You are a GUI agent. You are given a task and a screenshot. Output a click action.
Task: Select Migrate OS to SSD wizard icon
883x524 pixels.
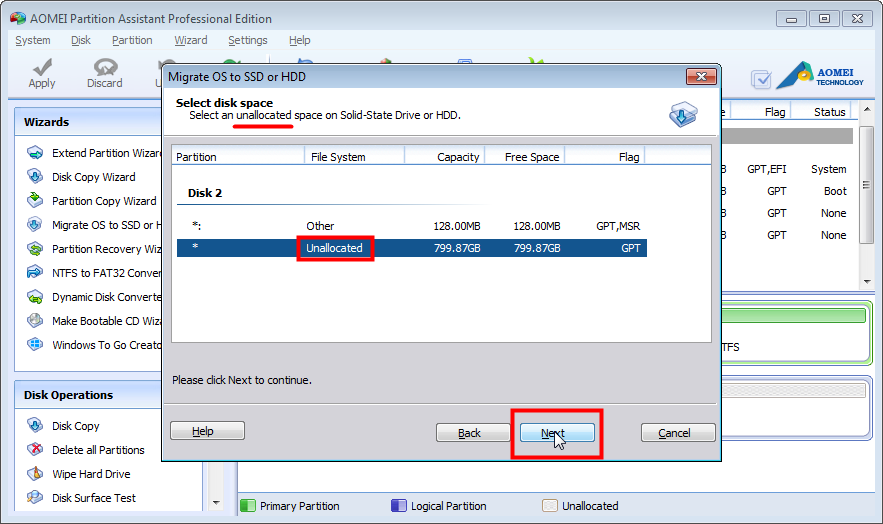point(35,225)
